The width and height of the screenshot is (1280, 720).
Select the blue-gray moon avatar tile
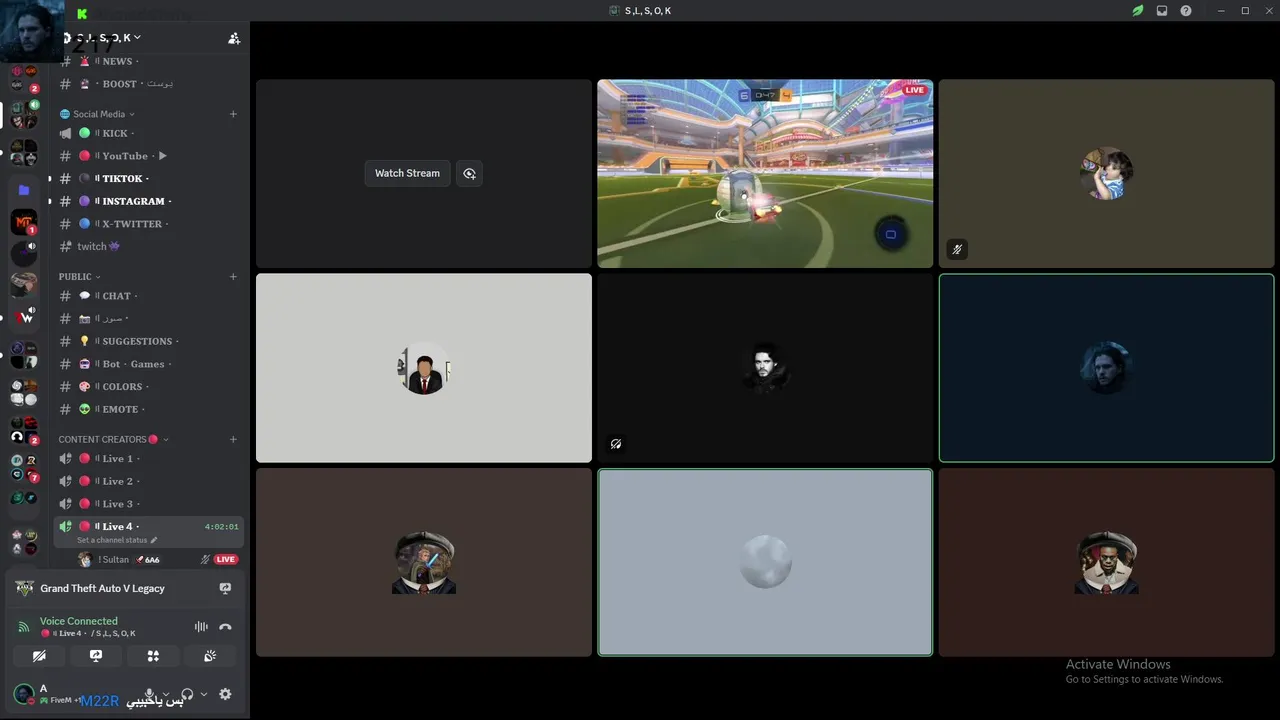pos(765,562)
